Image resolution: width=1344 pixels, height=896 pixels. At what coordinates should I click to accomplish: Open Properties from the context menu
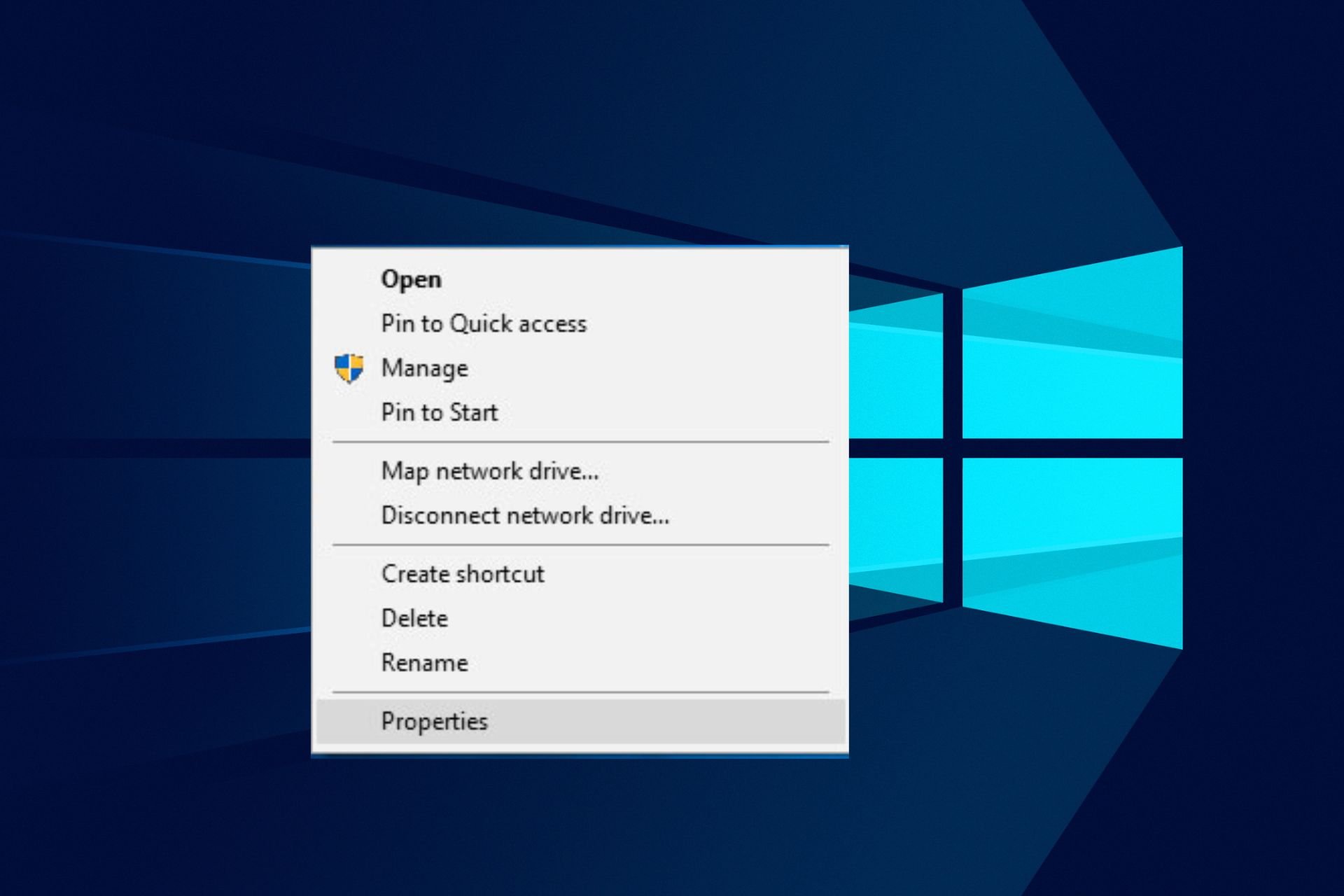[x=580, y=721]
